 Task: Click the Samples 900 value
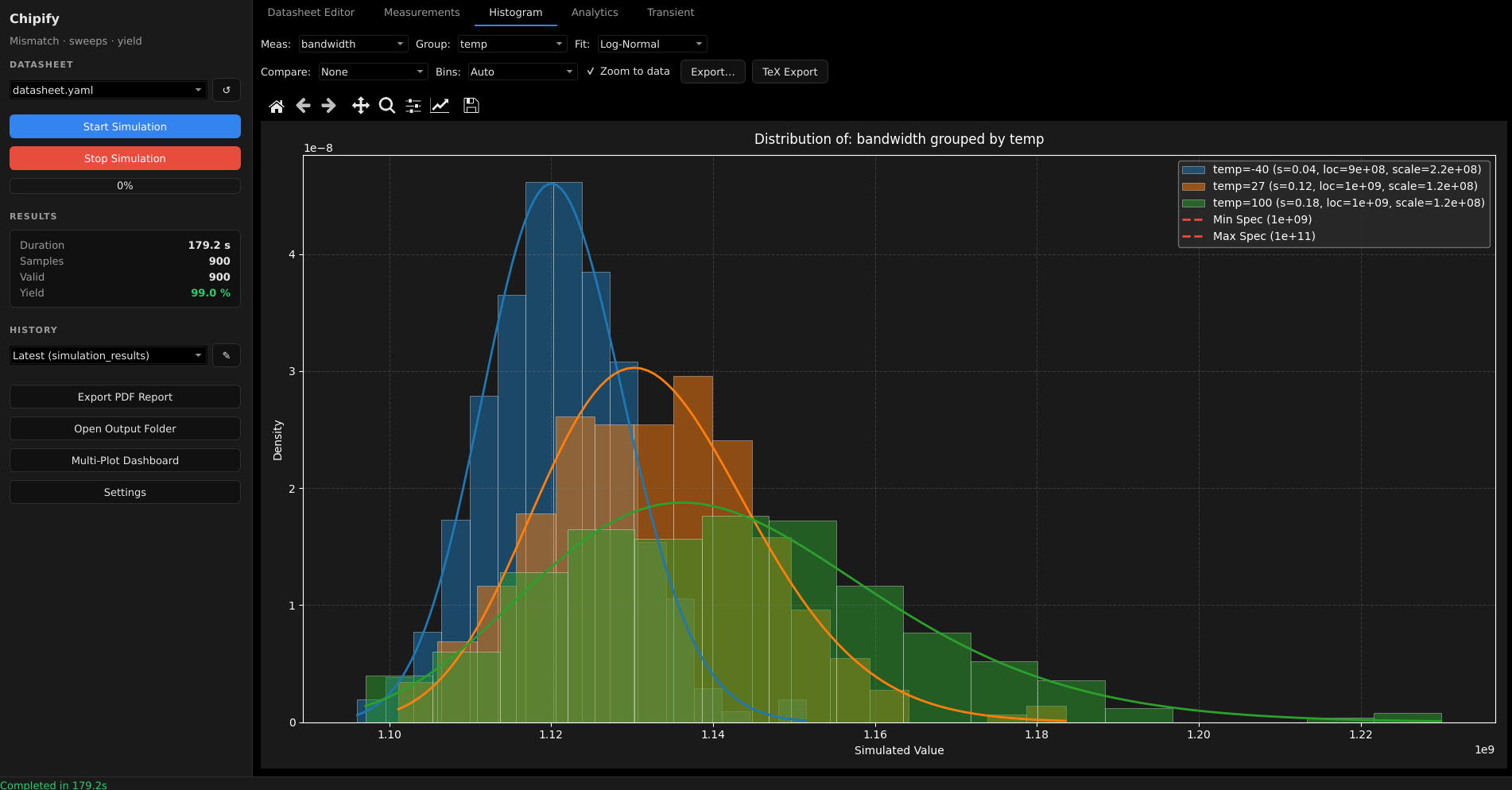coord(219,261)
